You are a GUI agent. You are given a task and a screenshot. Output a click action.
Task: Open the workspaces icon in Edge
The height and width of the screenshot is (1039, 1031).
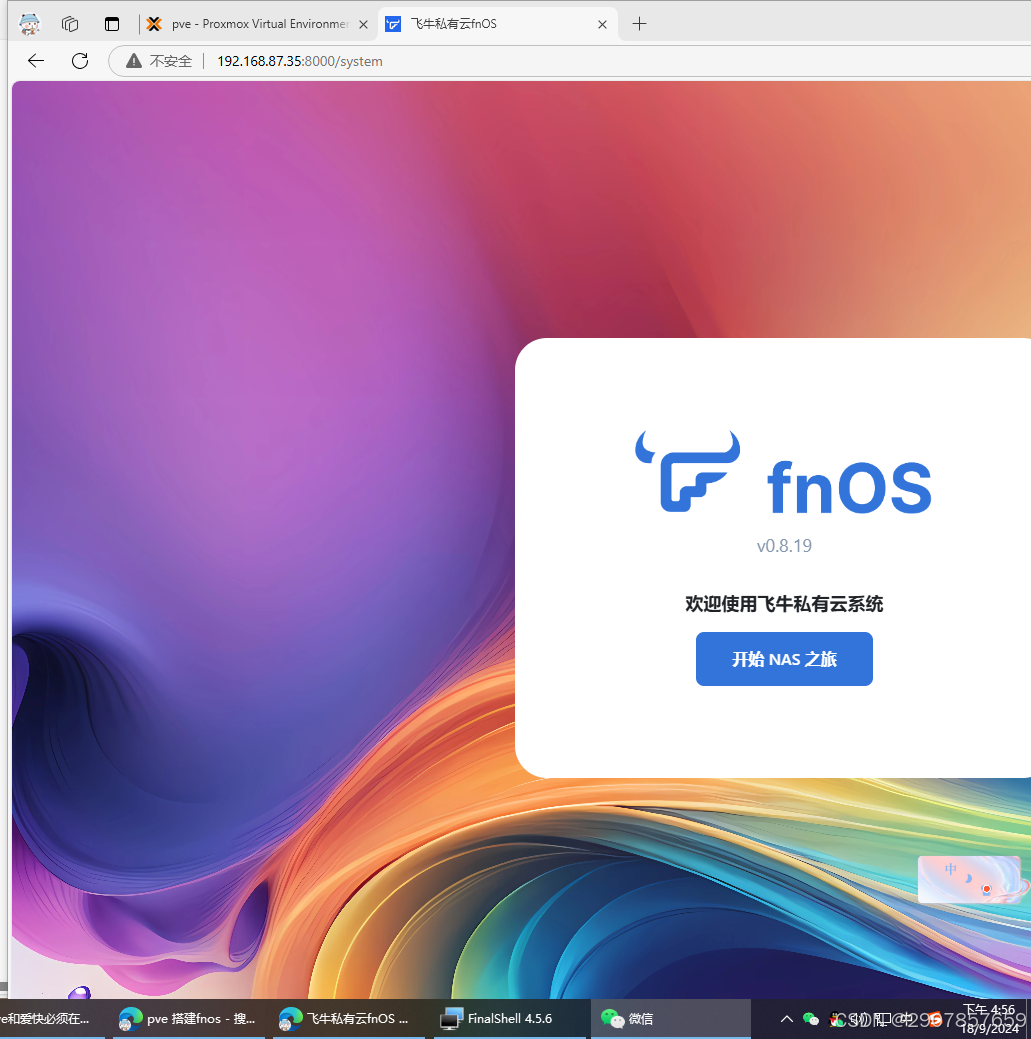click(x=70, y=24)
